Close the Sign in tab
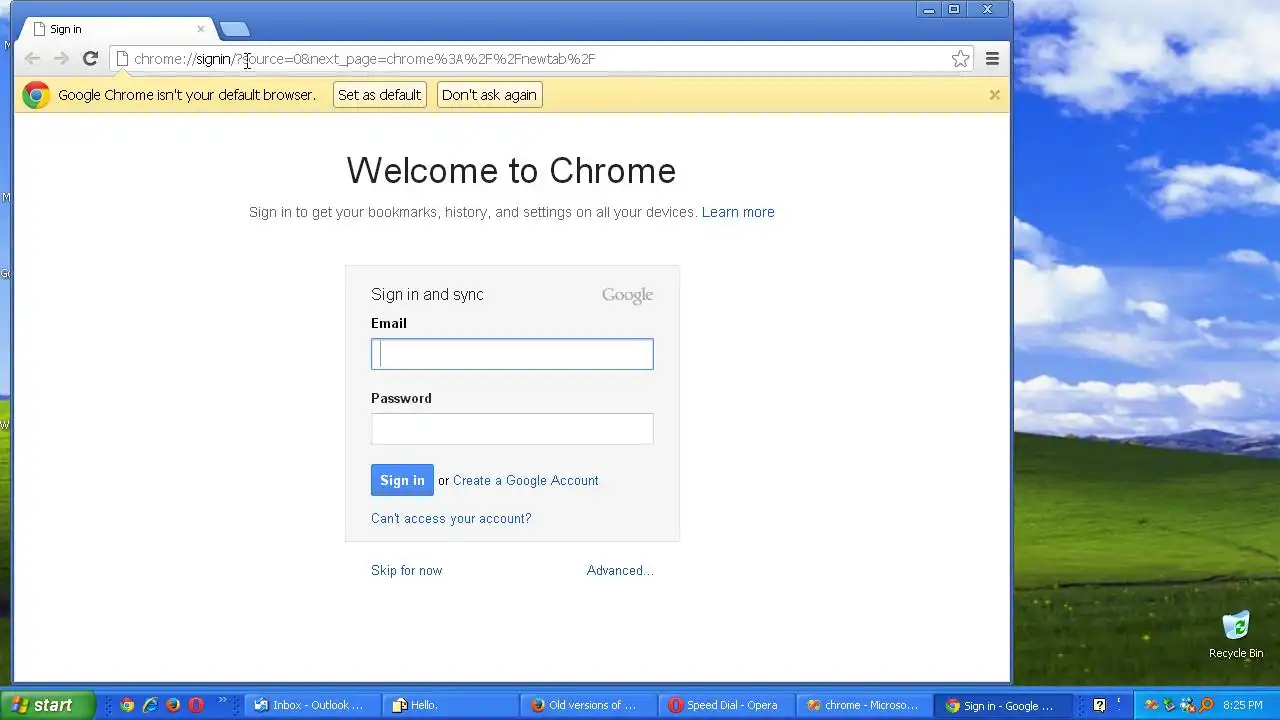 click(200, 29)
